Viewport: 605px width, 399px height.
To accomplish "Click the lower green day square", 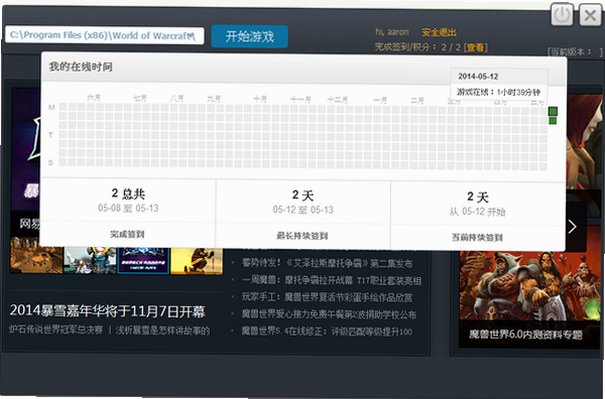I will (553, 120).
